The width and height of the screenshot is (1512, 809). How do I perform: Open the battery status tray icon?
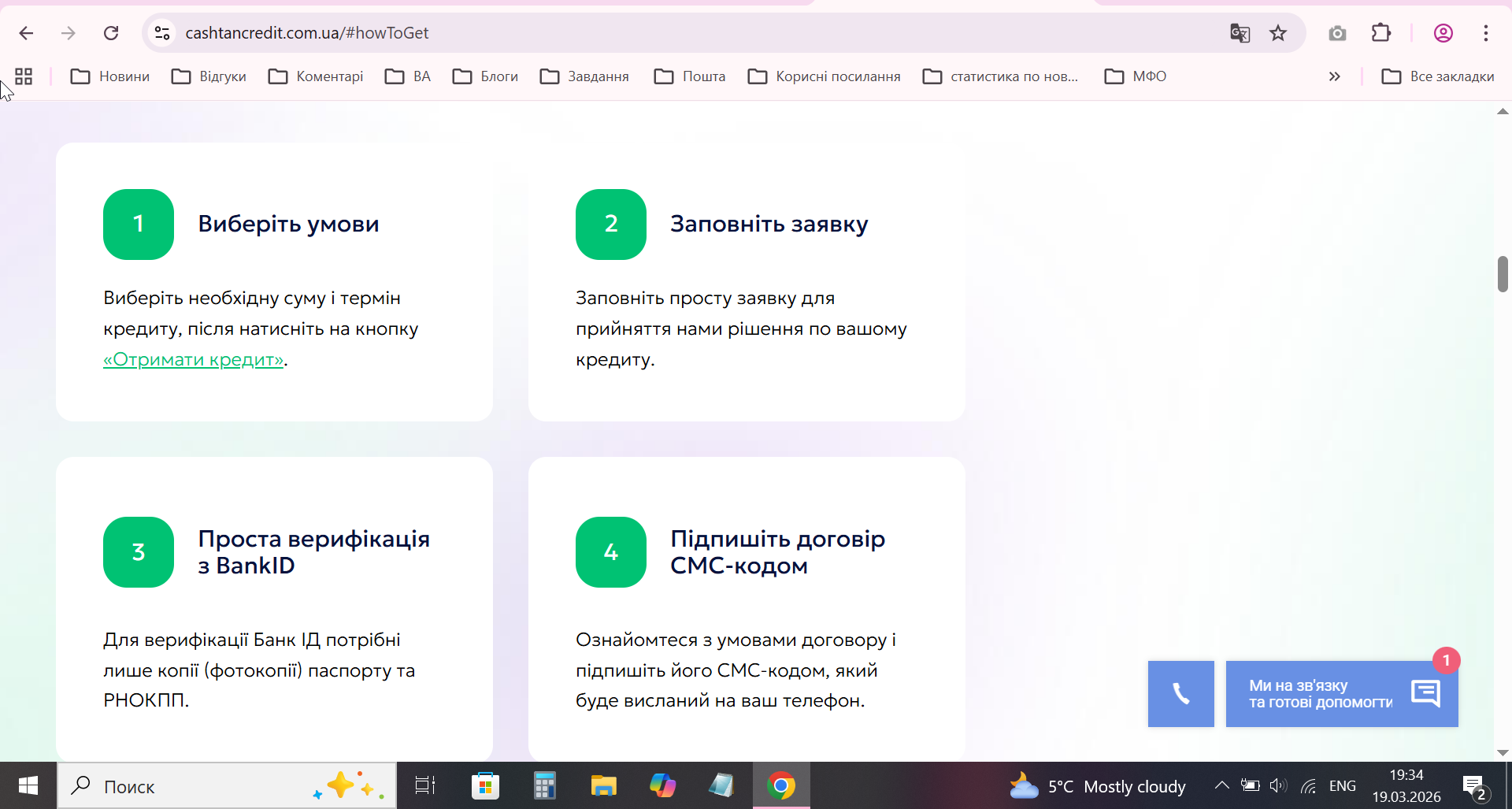click(1250, 785)
